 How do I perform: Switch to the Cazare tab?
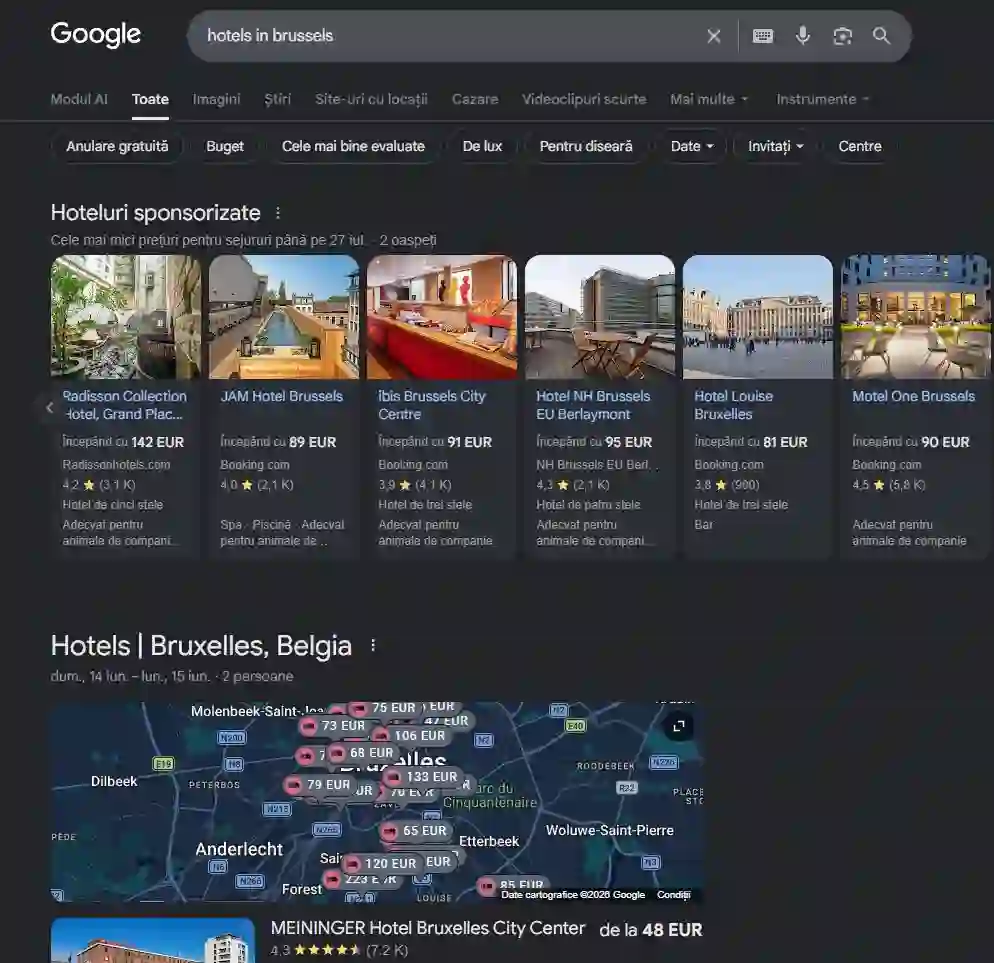pyautogui.click(x=475, y=100)
